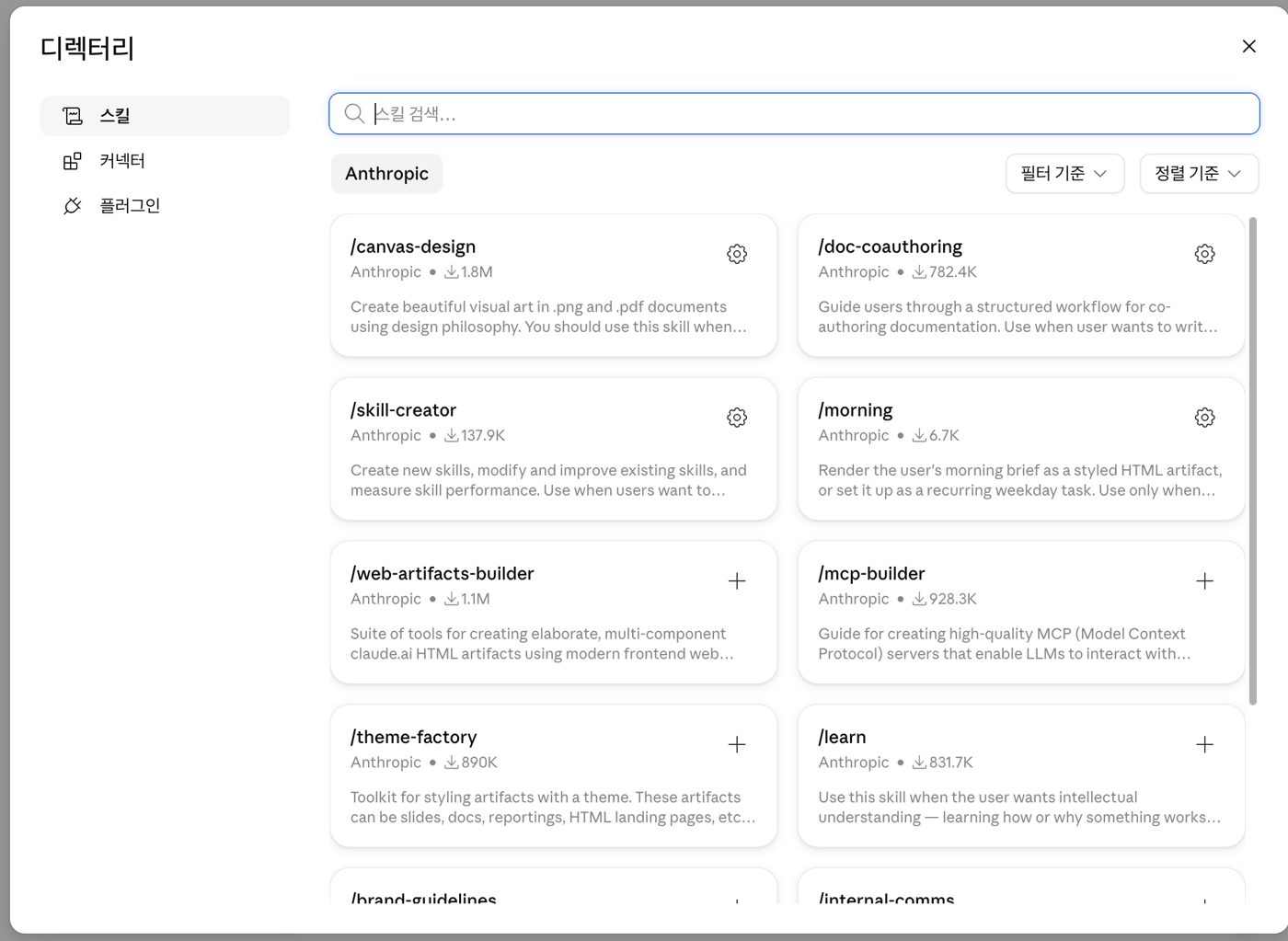This screenshot has height=941, width=1288.
Task: Click the /mcp-builder description text
Action: click(1005, 645)
